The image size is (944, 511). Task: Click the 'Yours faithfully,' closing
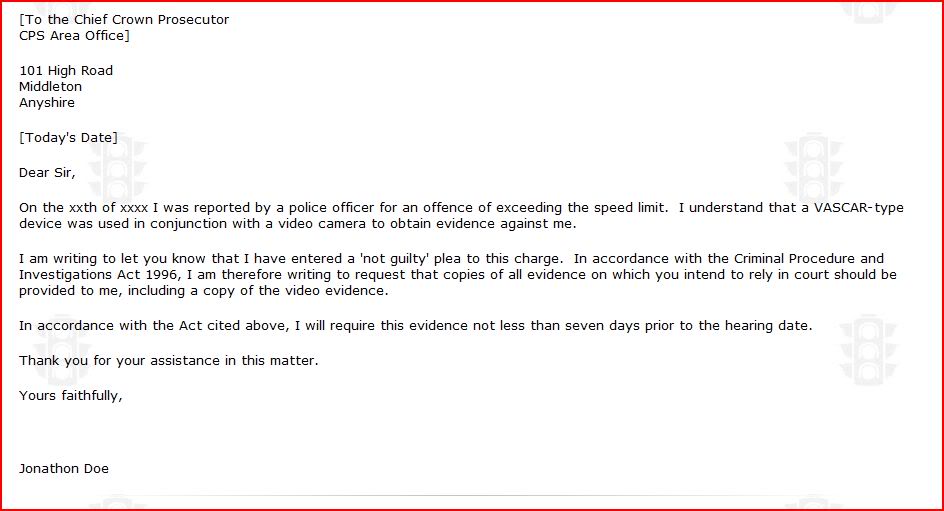[70, 395]
